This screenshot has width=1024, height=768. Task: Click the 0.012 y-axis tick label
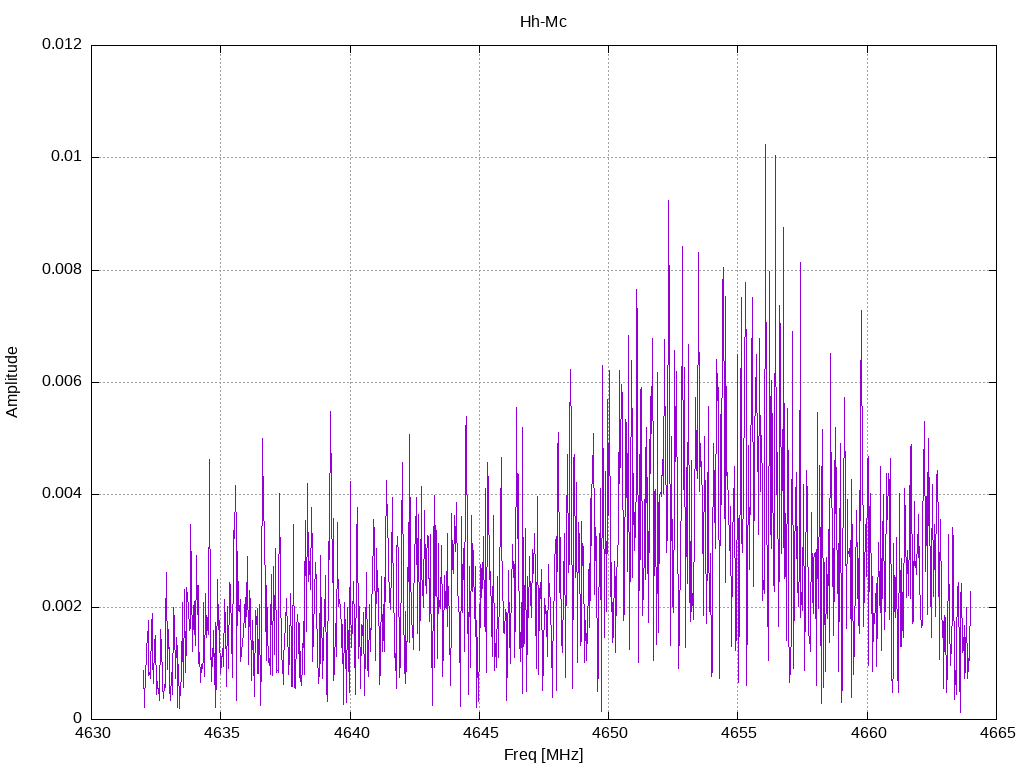pyautogui.click(x=62, y=44)
